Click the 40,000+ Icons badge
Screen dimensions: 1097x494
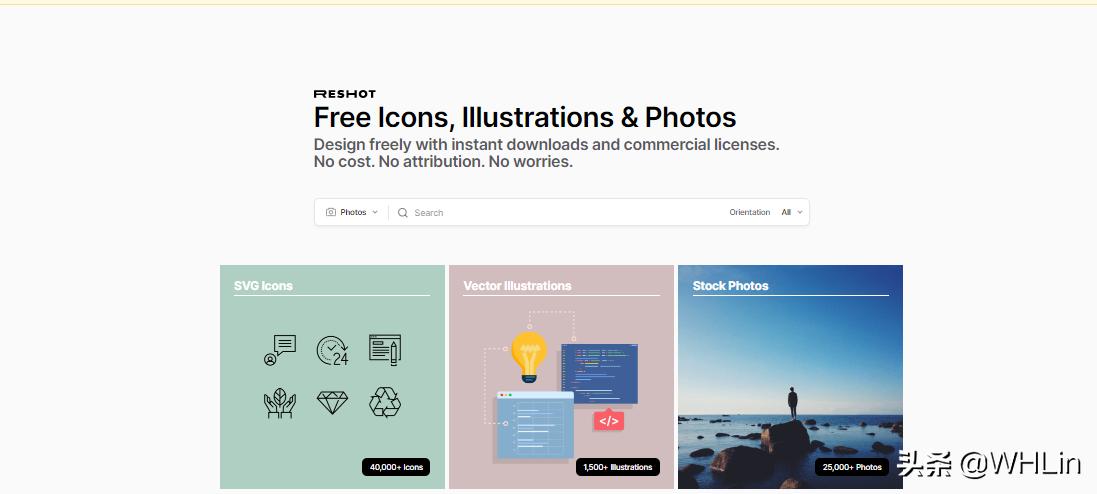click(396, 467)
